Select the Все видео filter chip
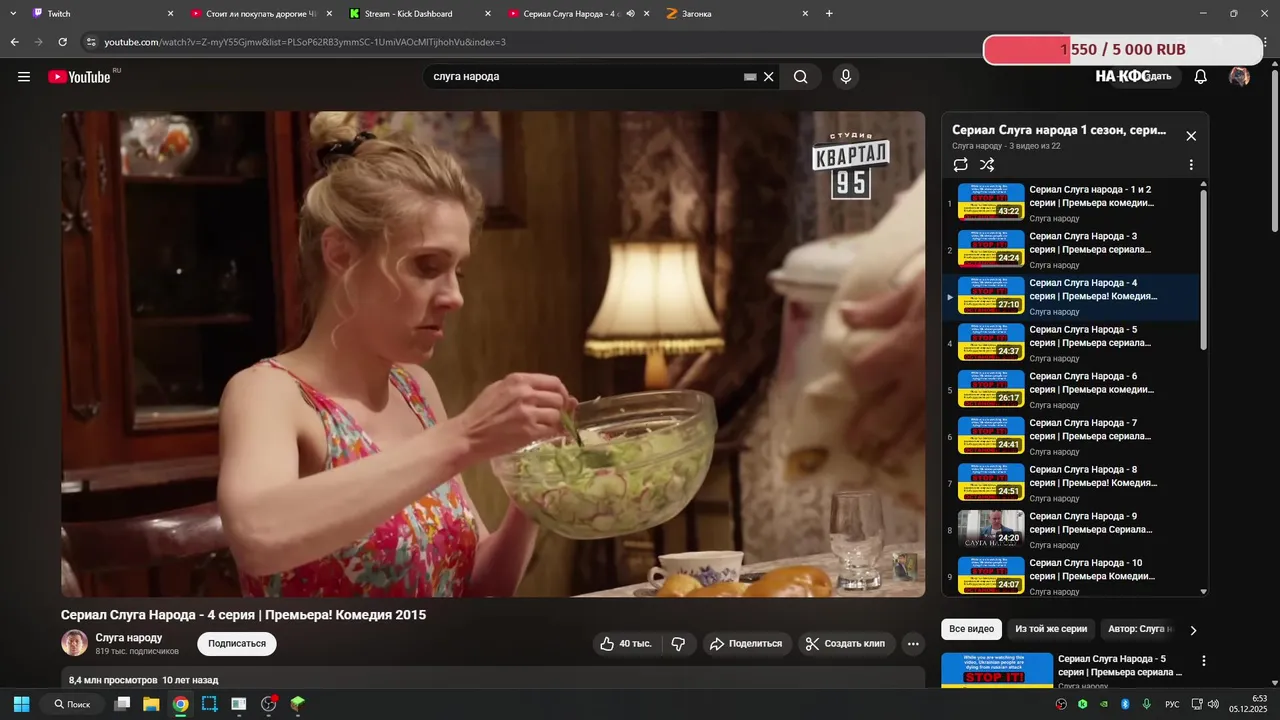Viewport: 1280px width, 720px height. (x=971, y=629)
